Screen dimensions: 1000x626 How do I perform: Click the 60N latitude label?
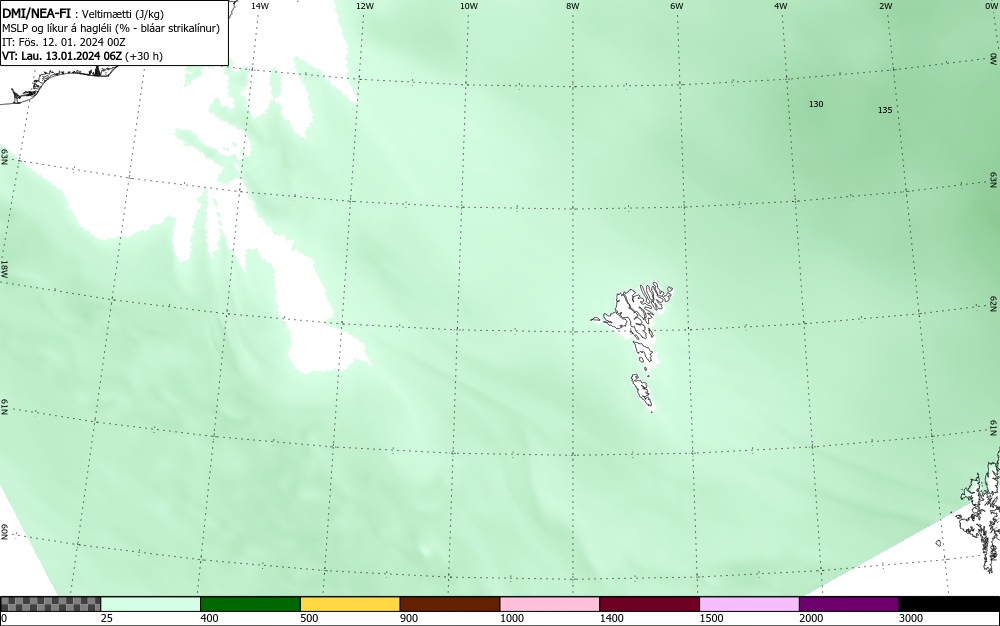tap(4, 533)
